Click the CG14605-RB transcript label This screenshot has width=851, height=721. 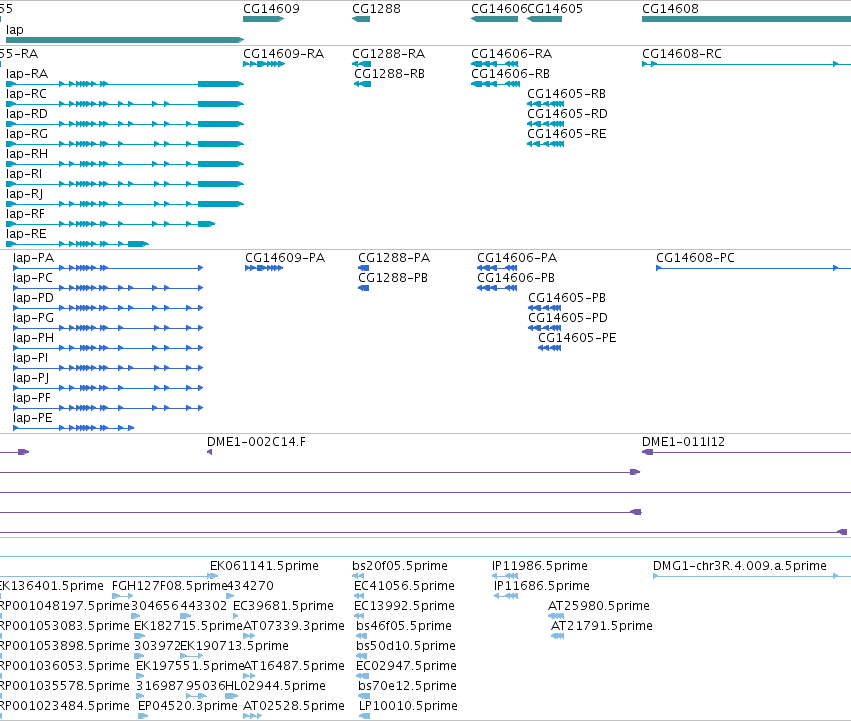tap(567, 93)
